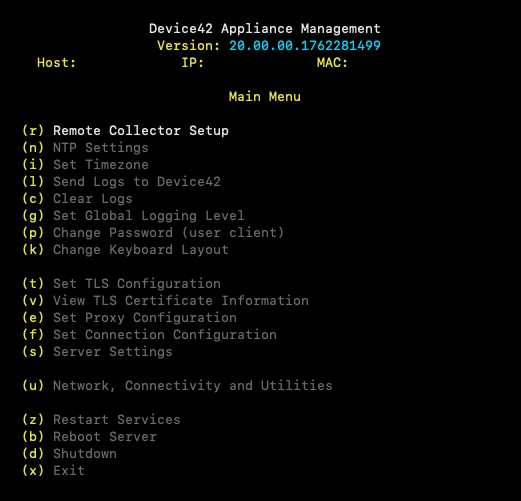Click the (t) shortcut key marker
Image resolution: width=521 pixels, height=501 pixels.
[x=33, y=284]
